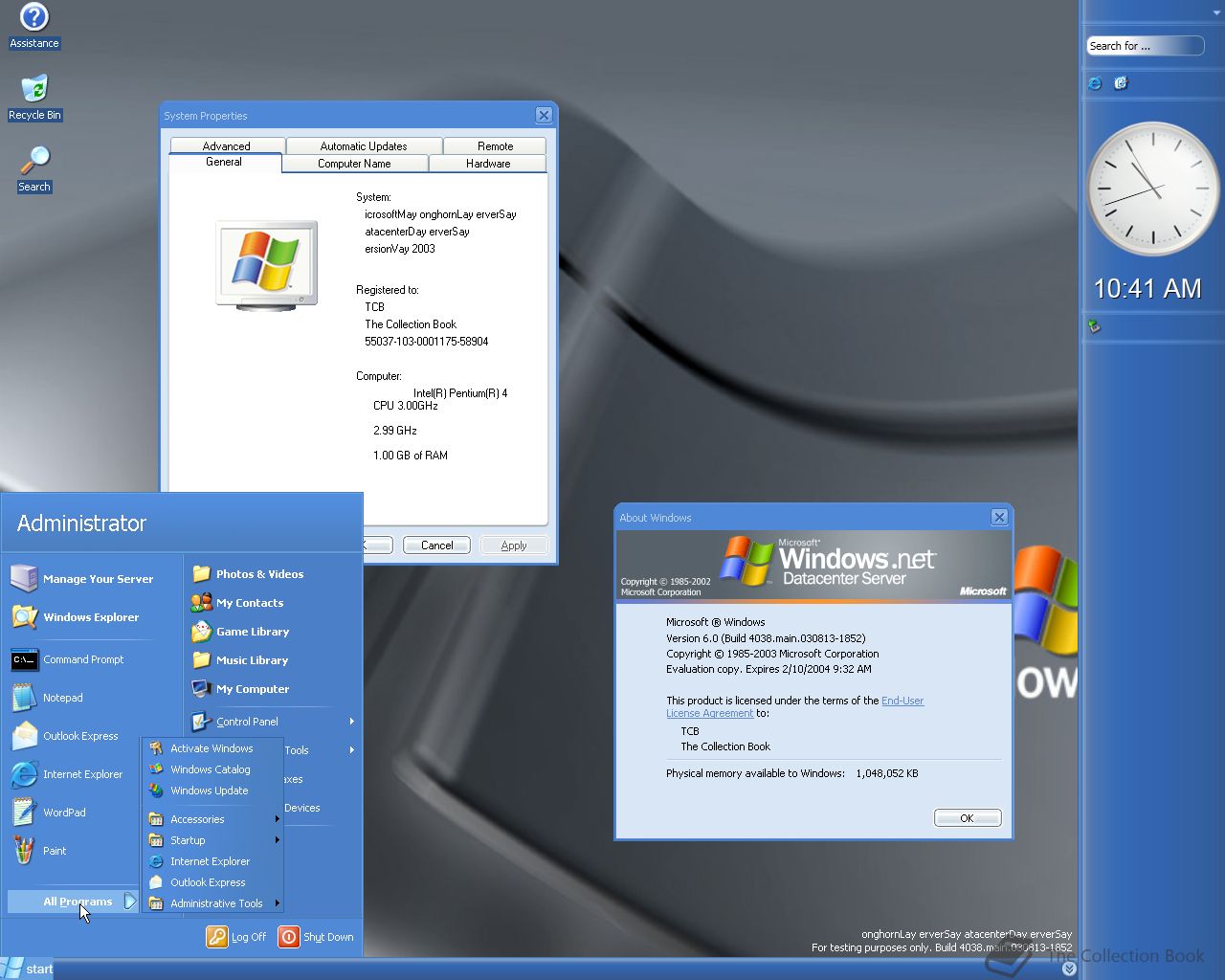Image resolution: width=1225 pixels, height=980 pixels.
Task: Click the System Properties monitor logo image
Action: [x=267, y=264]
